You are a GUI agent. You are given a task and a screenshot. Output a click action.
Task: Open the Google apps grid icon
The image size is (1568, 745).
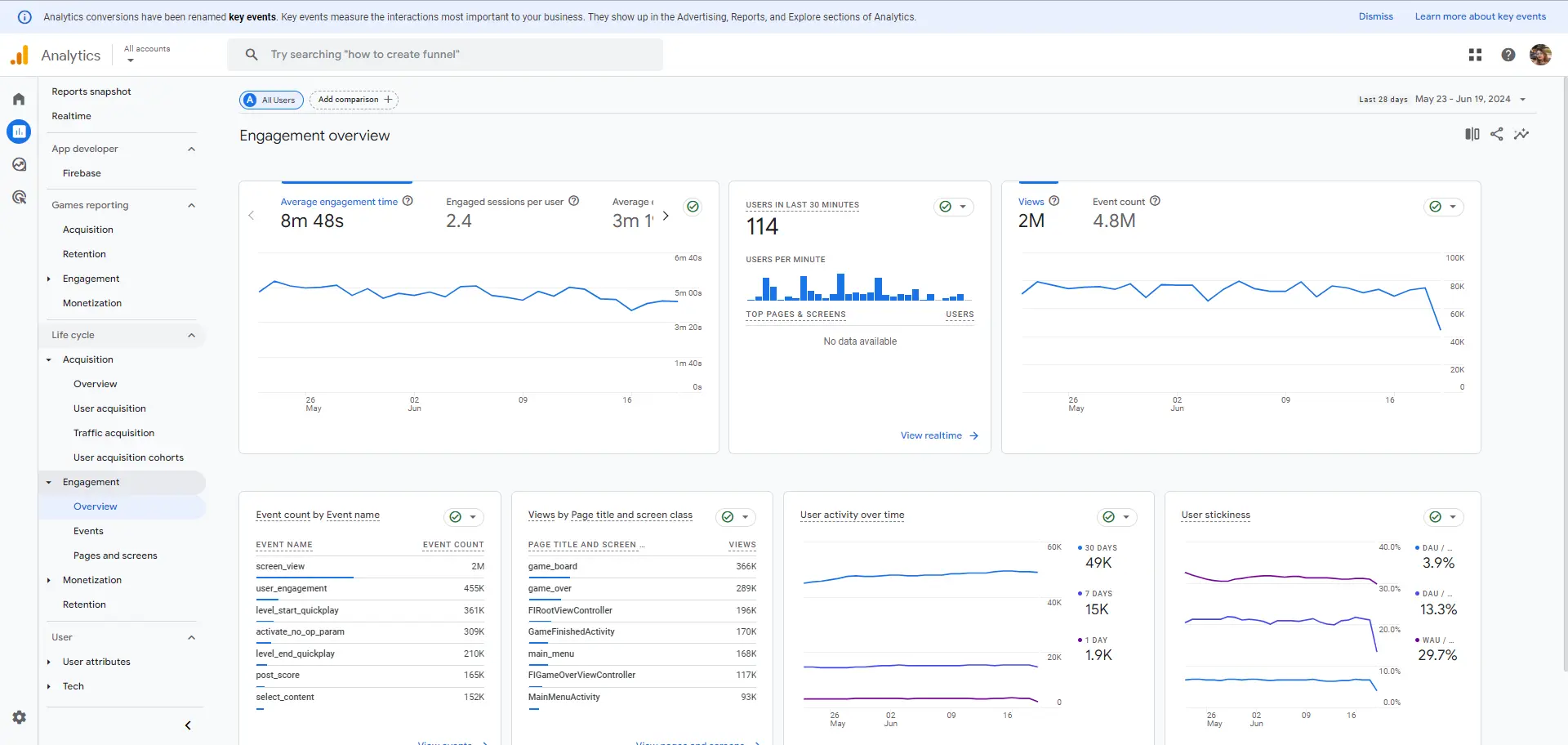pyautogui.click(x=1475, y=55)
